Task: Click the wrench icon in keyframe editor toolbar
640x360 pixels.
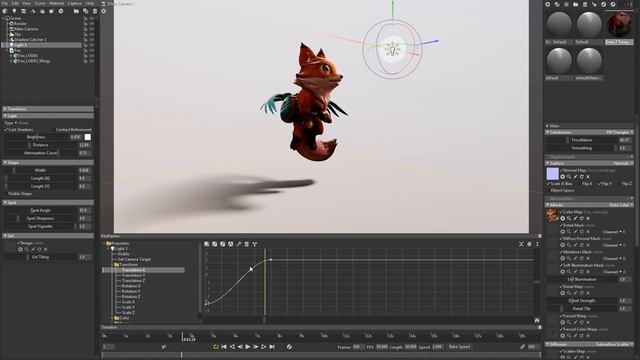Action: 239,244
